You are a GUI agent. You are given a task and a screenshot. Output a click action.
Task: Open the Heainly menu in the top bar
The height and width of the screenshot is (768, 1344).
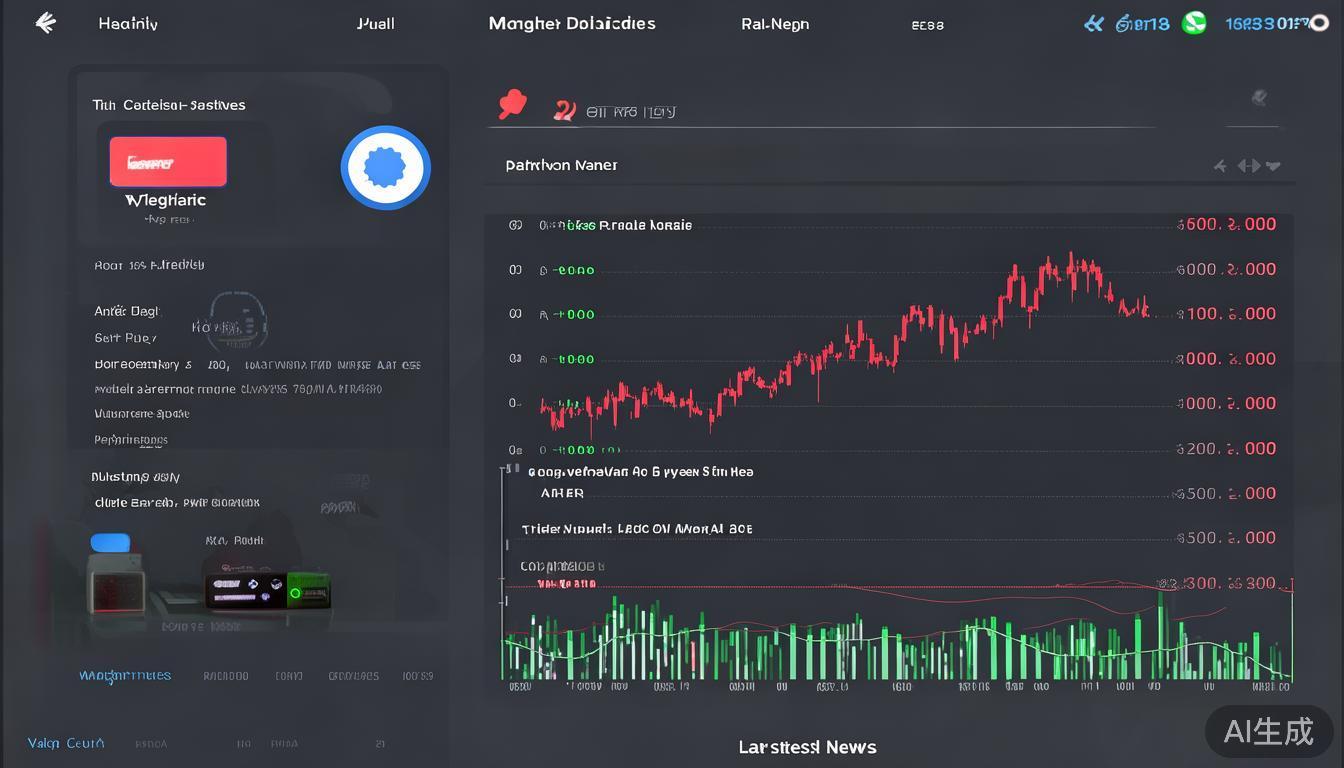[x=128, y=23]
